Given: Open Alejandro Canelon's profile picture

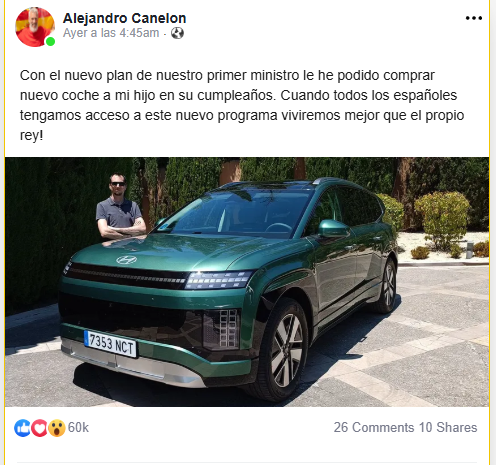Looking at the screenshot, I should pyautogui.click(x=35, y=27).
